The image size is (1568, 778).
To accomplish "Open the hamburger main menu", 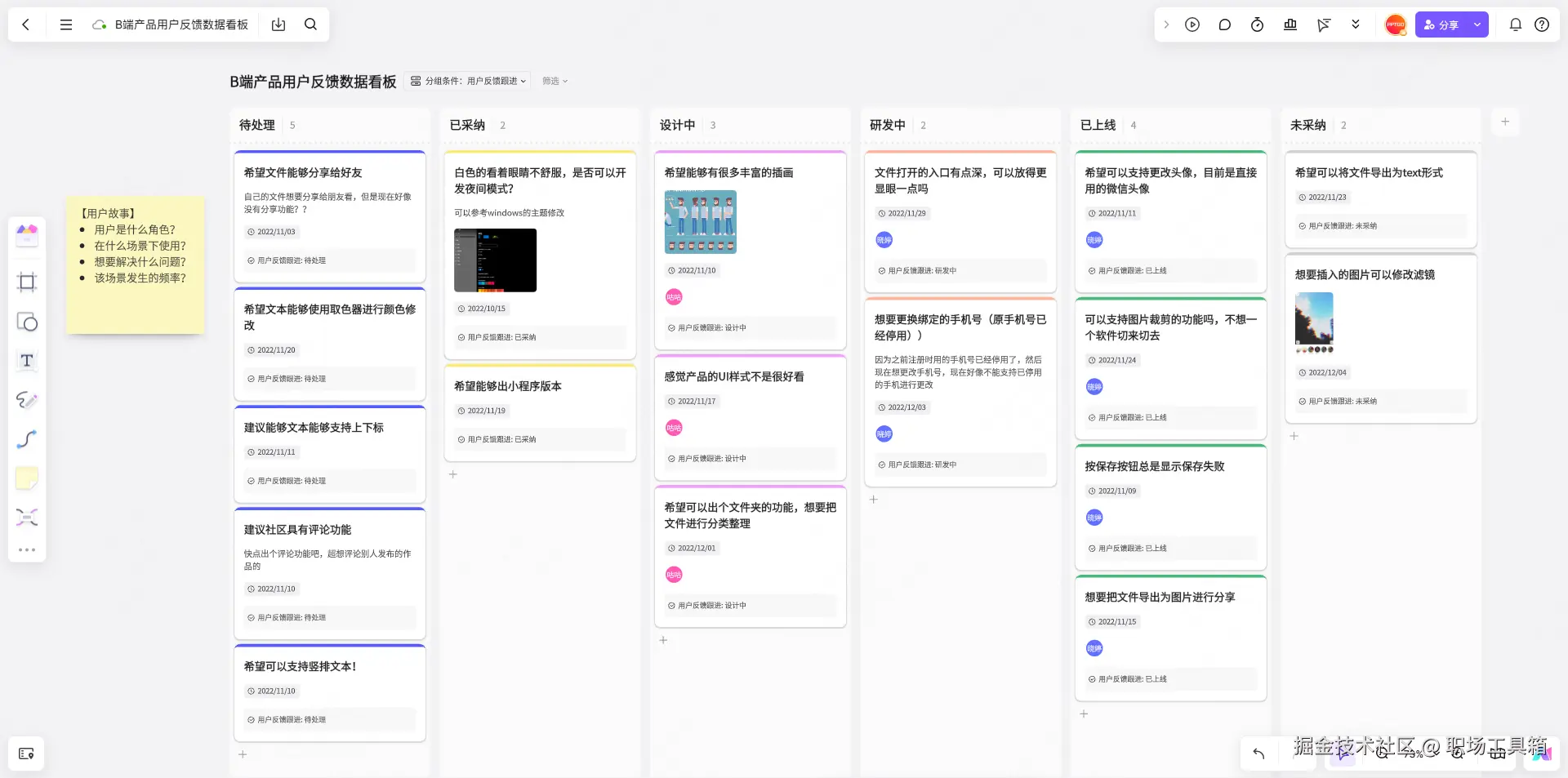I will (66, 24).
